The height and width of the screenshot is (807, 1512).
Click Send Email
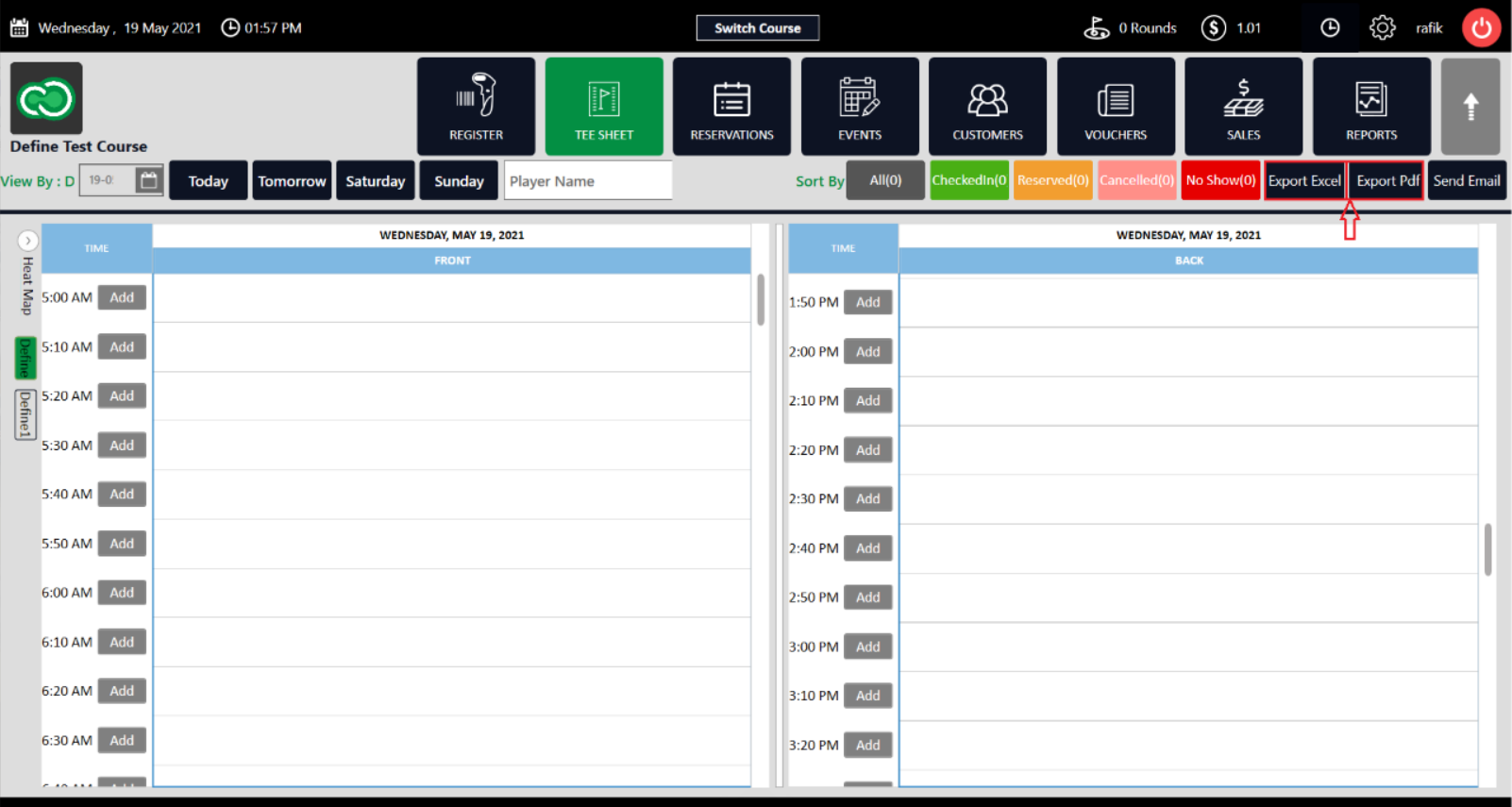(x=1467, y=180)
